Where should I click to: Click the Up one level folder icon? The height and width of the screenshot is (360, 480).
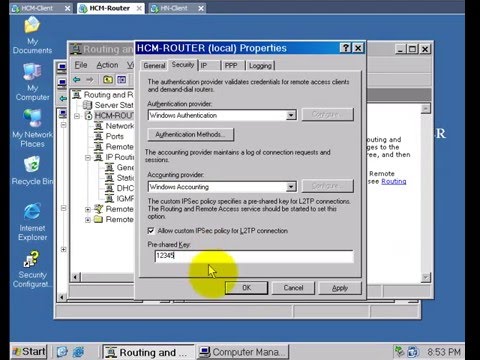coord(108,79)
